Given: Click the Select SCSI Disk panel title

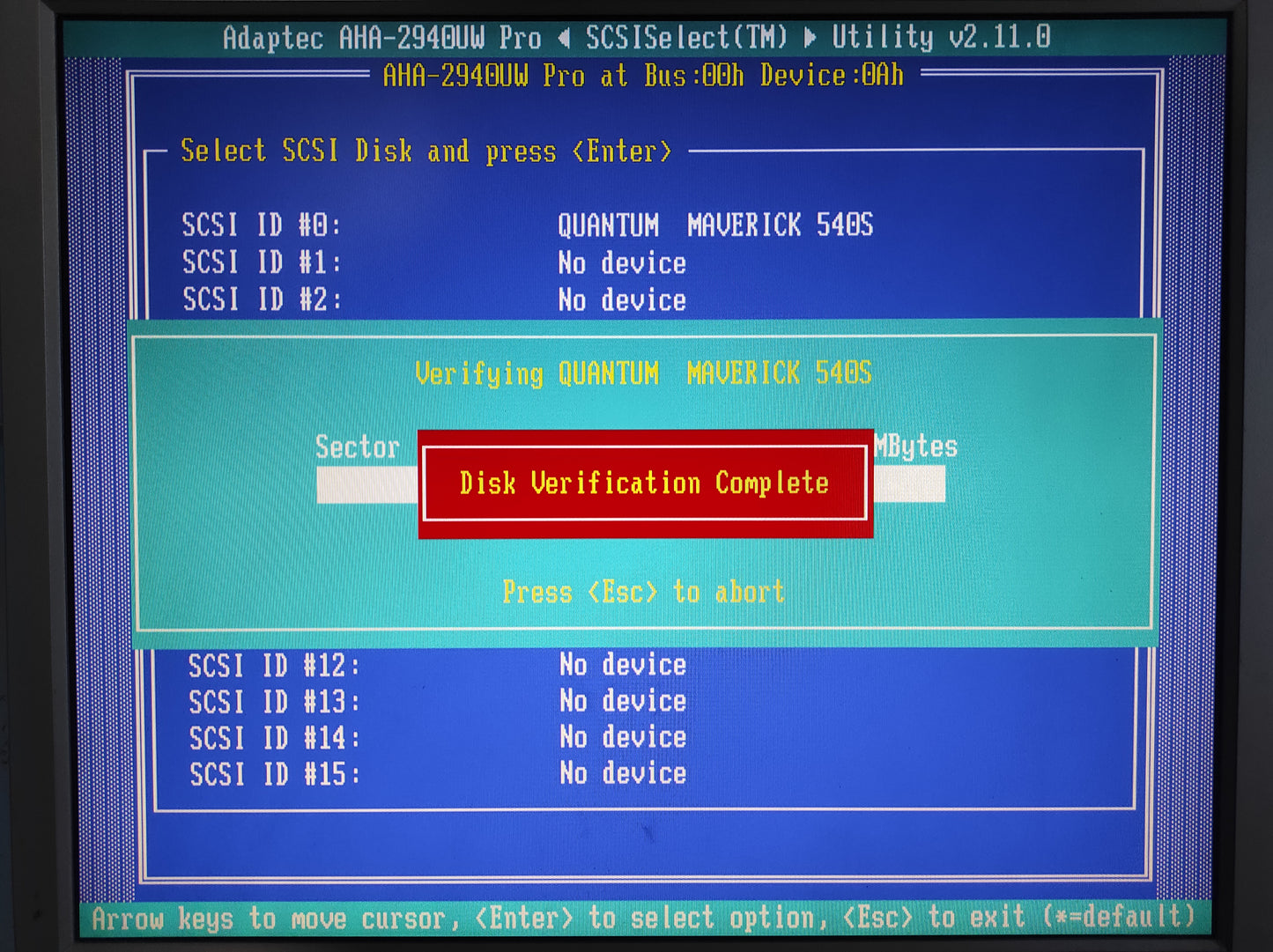Looking at the screenshot, I should point(426,151).
